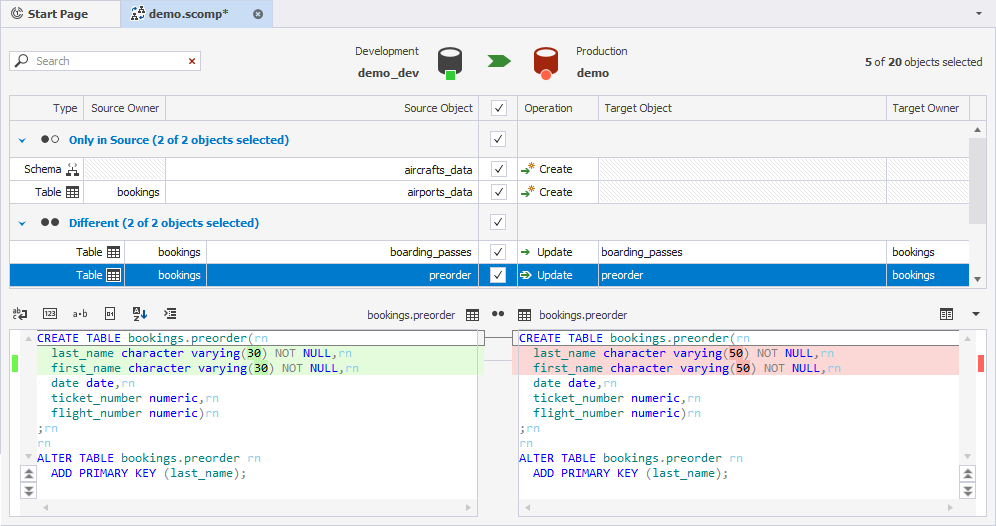Viewport: 996px width, 526px height.
Task: Click the green change marker in left gutter
Action: click(15, 363)
